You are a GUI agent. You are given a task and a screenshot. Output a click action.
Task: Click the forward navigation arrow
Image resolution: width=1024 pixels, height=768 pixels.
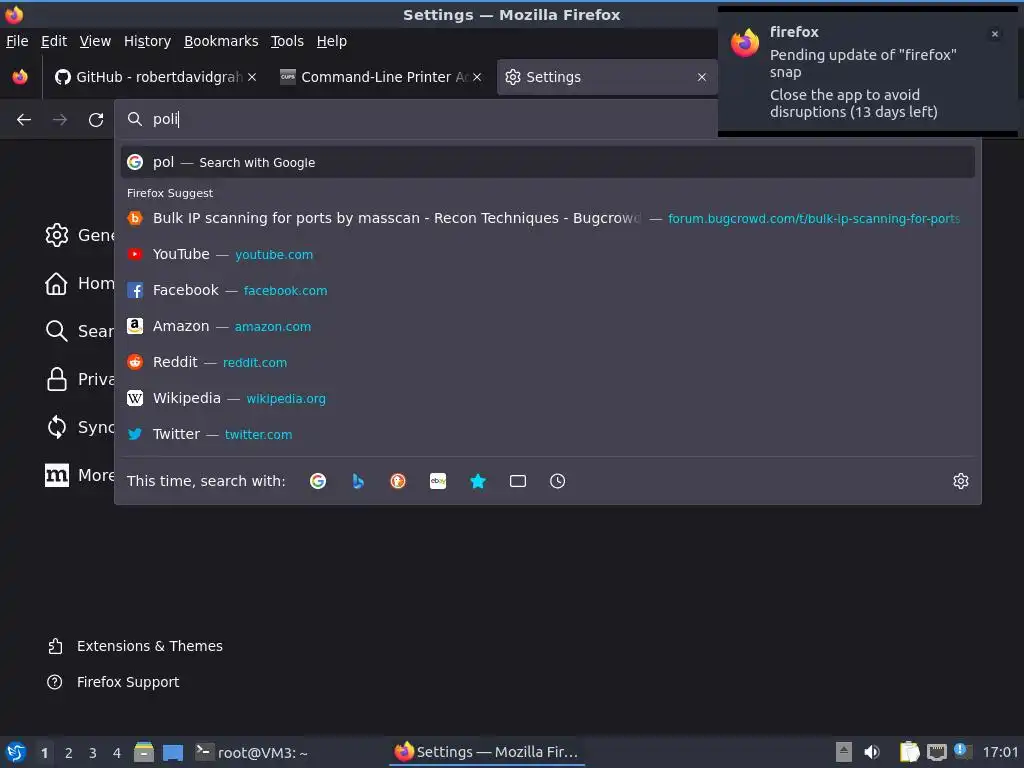(x=59, y=120)
